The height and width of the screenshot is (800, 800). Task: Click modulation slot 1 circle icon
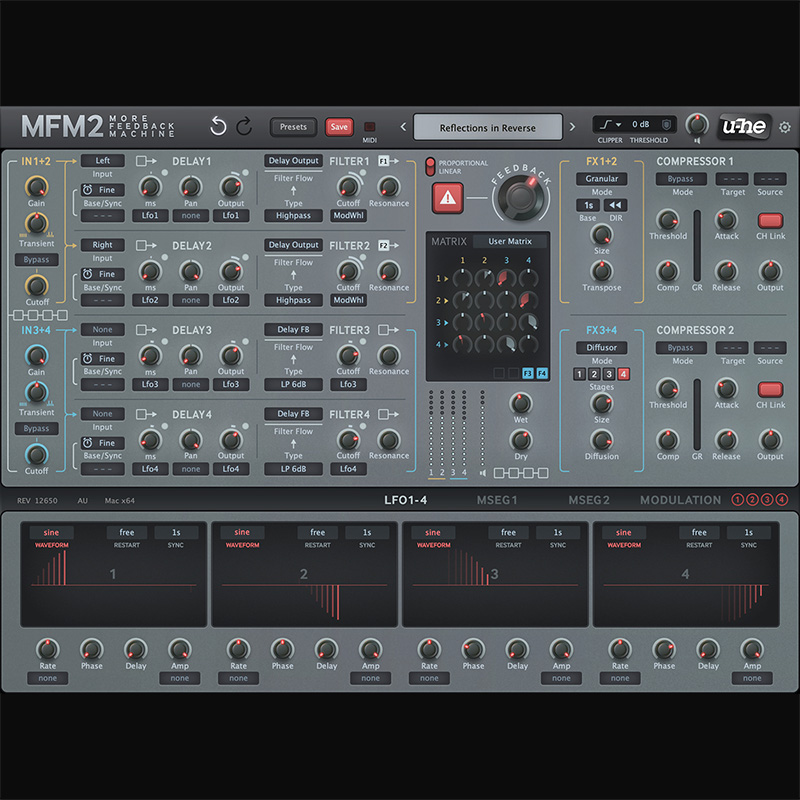point(737,499)
